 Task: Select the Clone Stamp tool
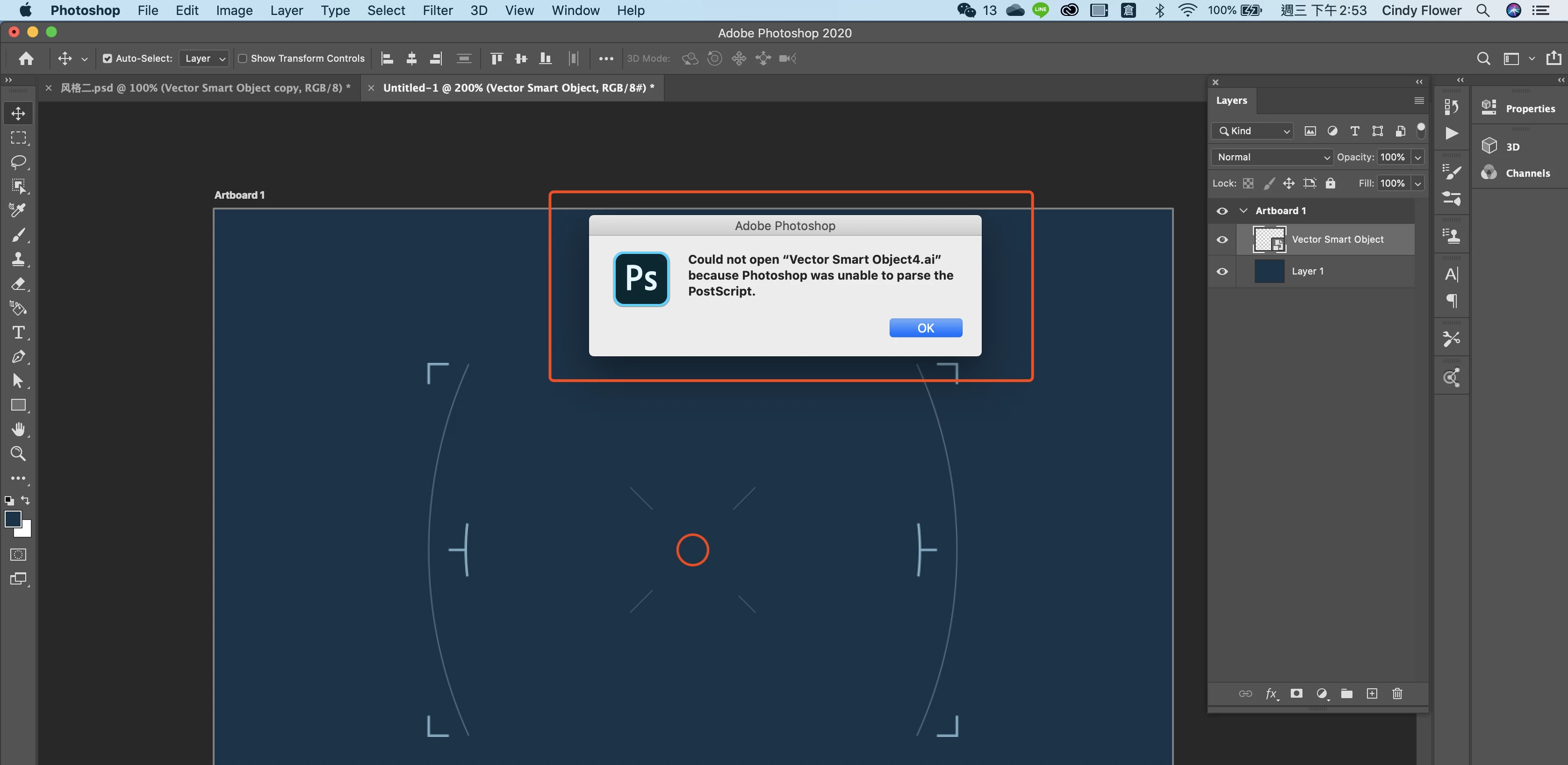(x=18, y=259)
